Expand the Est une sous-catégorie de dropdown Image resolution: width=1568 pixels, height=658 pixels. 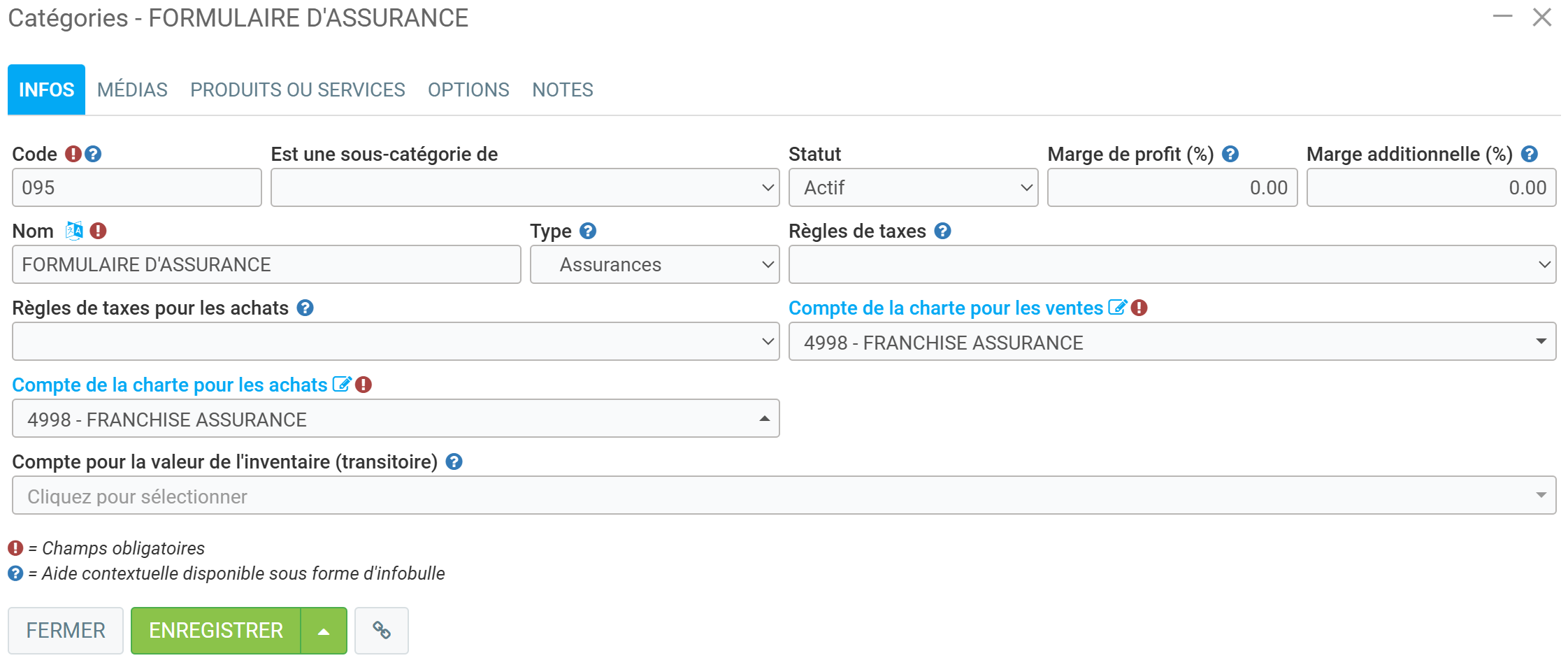(x=525, y=187)
